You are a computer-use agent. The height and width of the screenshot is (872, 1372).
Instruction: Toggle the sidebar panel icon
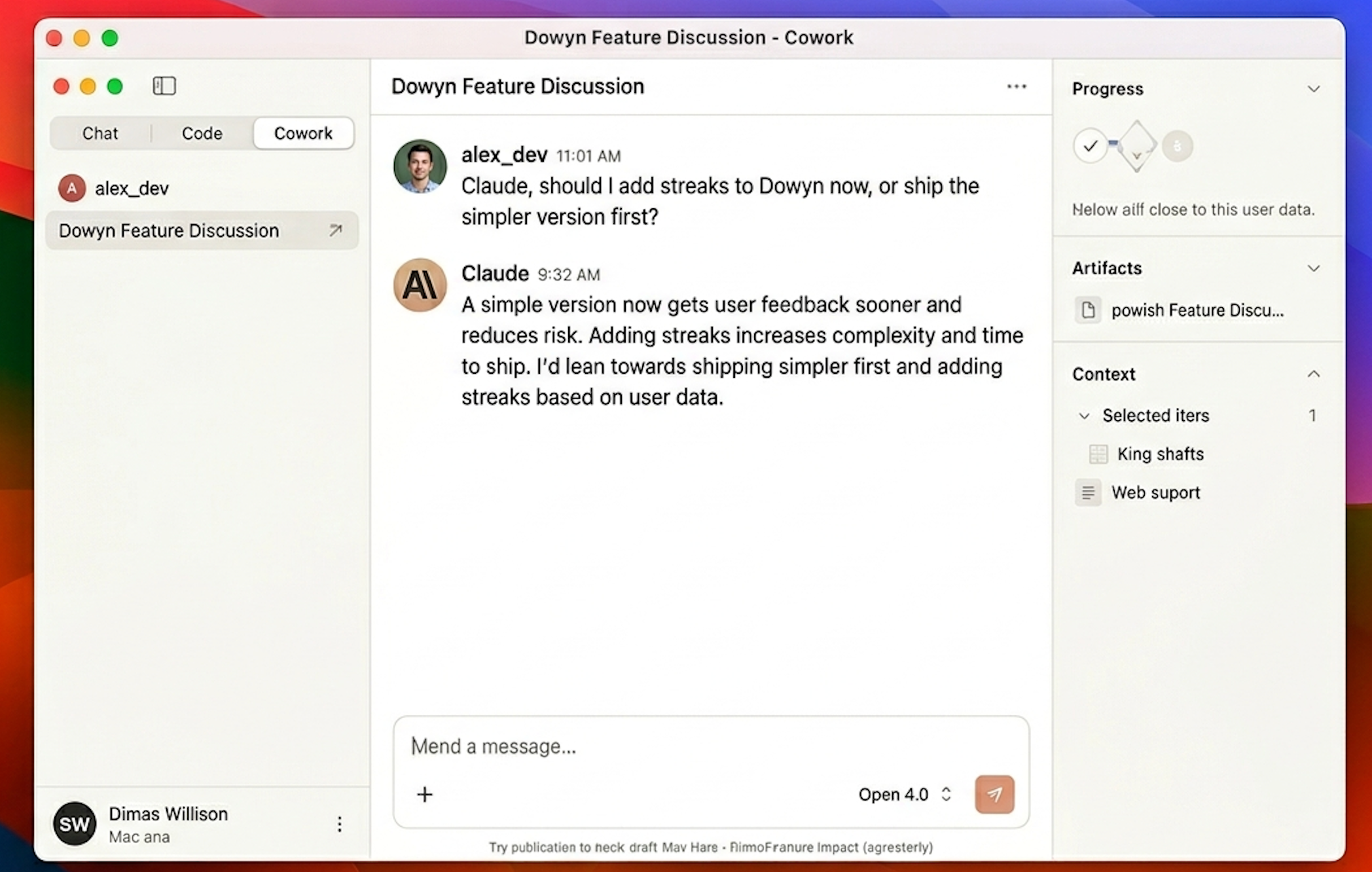[x=164, y=86]
